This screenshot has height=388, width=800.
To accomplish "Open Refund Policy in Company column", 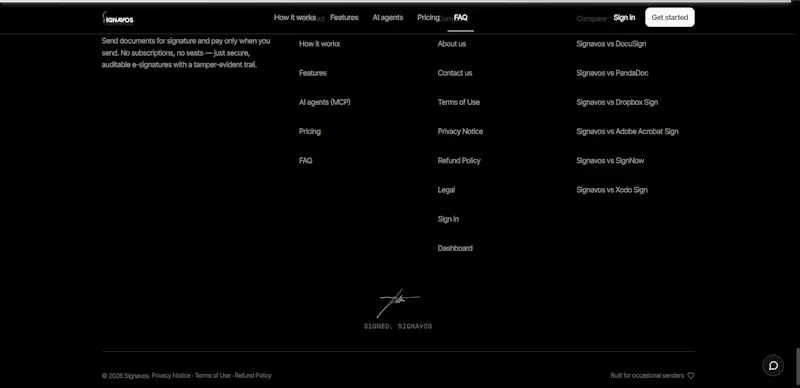I will point(459,160).
